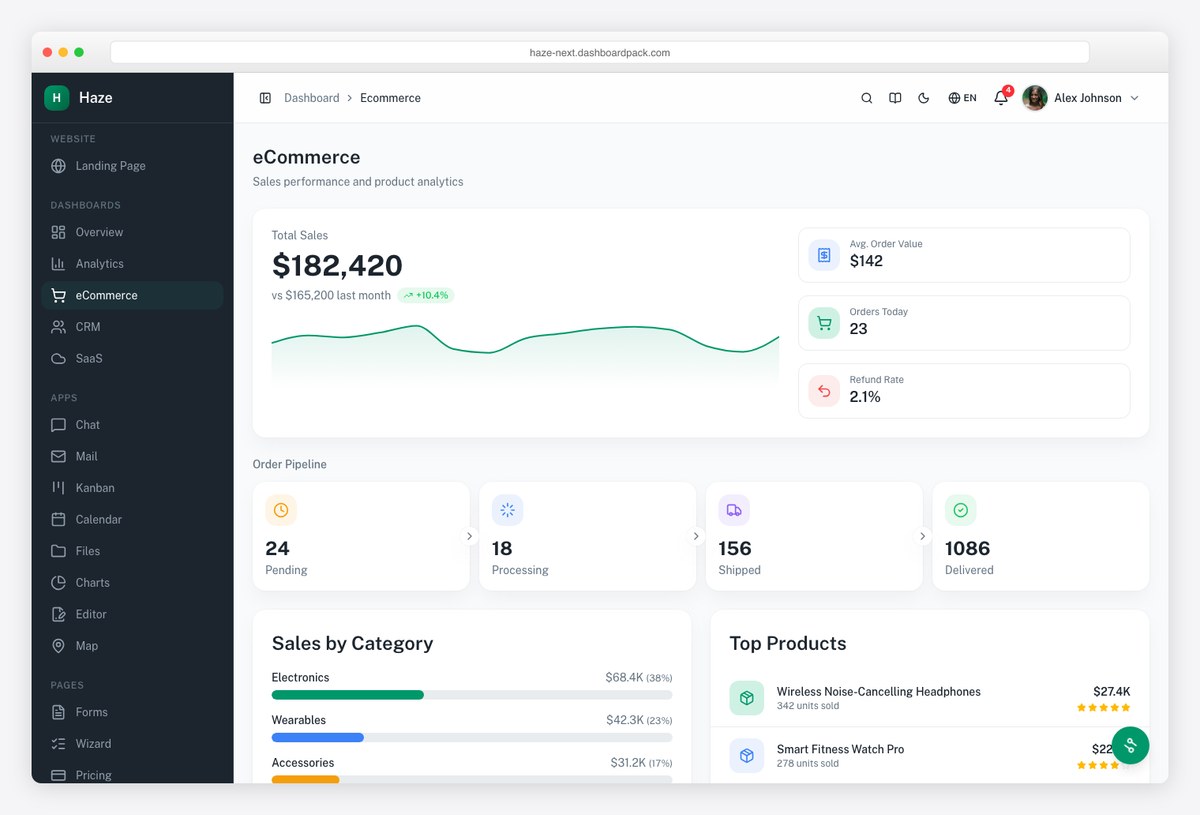Click the Refund Rate return icon
1200x815 pixels.
coord(824,391)
